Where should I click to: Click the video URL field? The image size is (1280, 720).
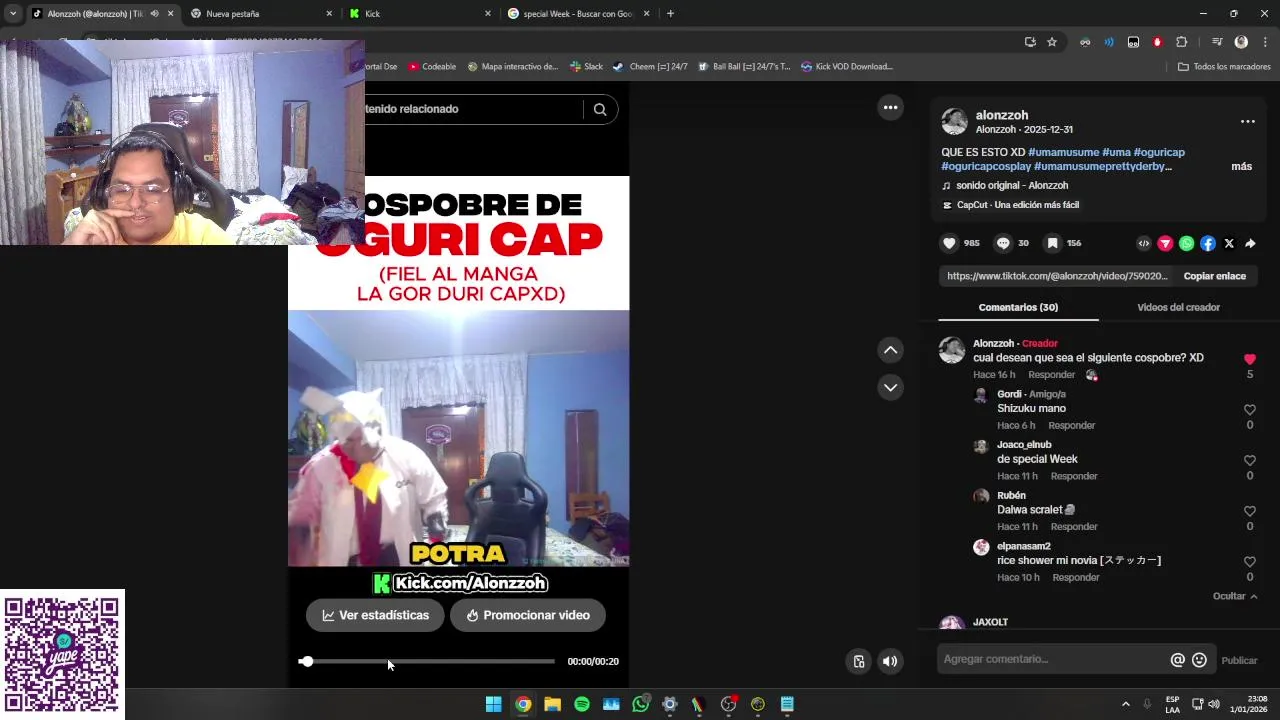pos(1056,276)
